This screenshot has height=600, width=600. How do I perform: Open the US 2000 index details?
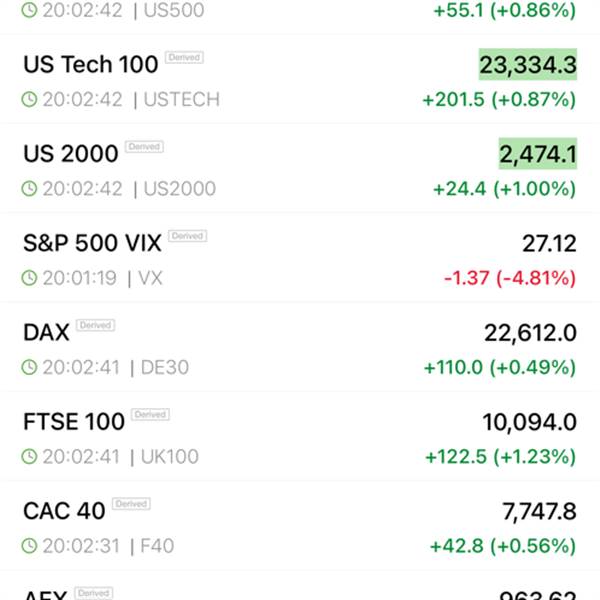pos(70,153)
